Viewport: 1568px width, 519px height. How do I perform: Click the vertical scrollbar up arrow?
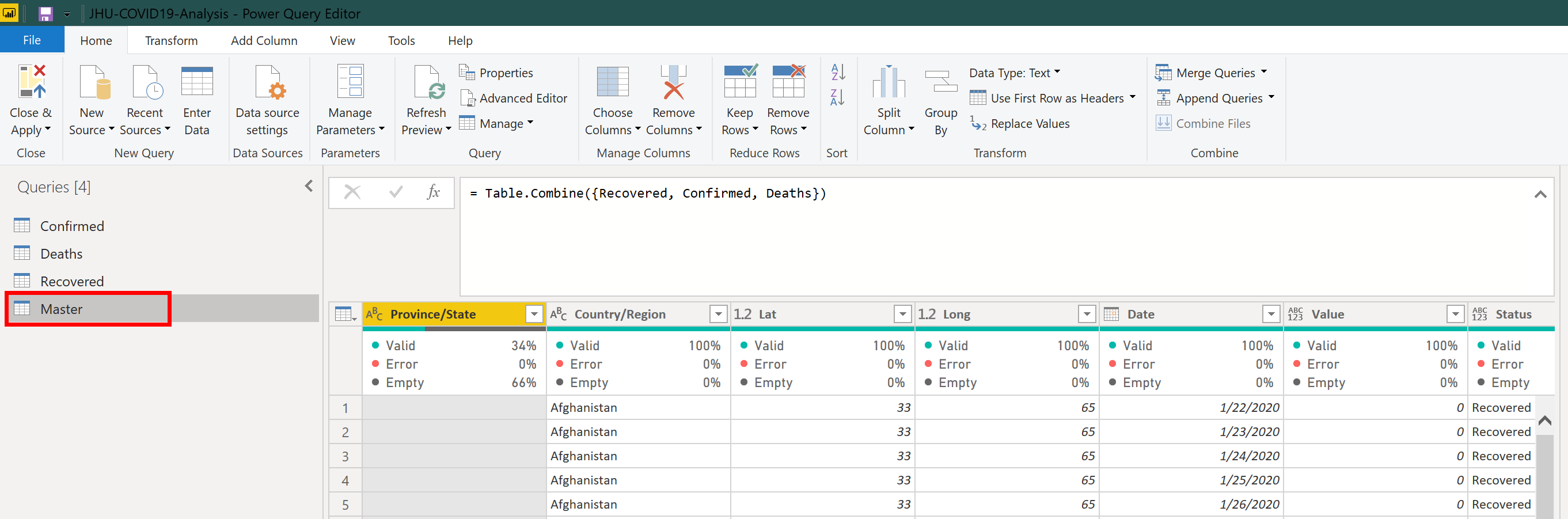coord(1545,420)
